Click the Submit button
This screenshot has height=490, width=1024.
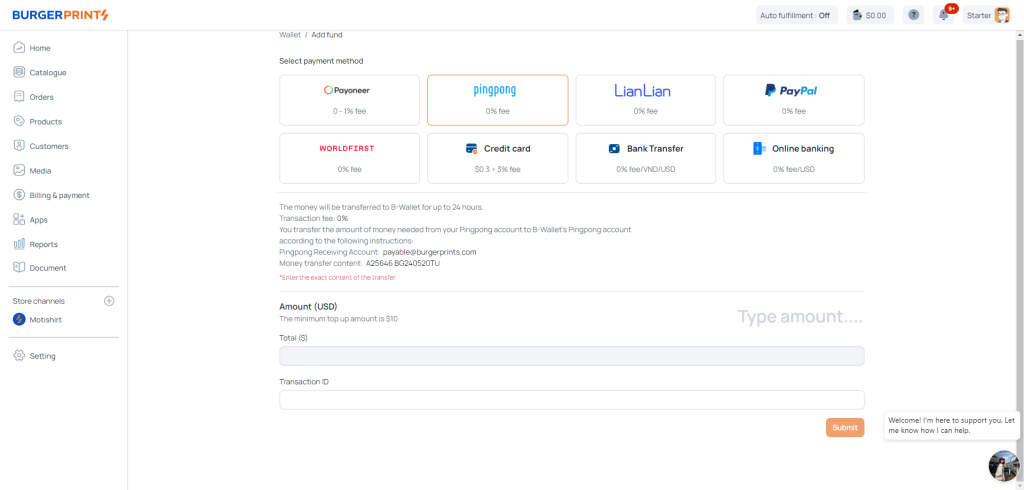844,427
